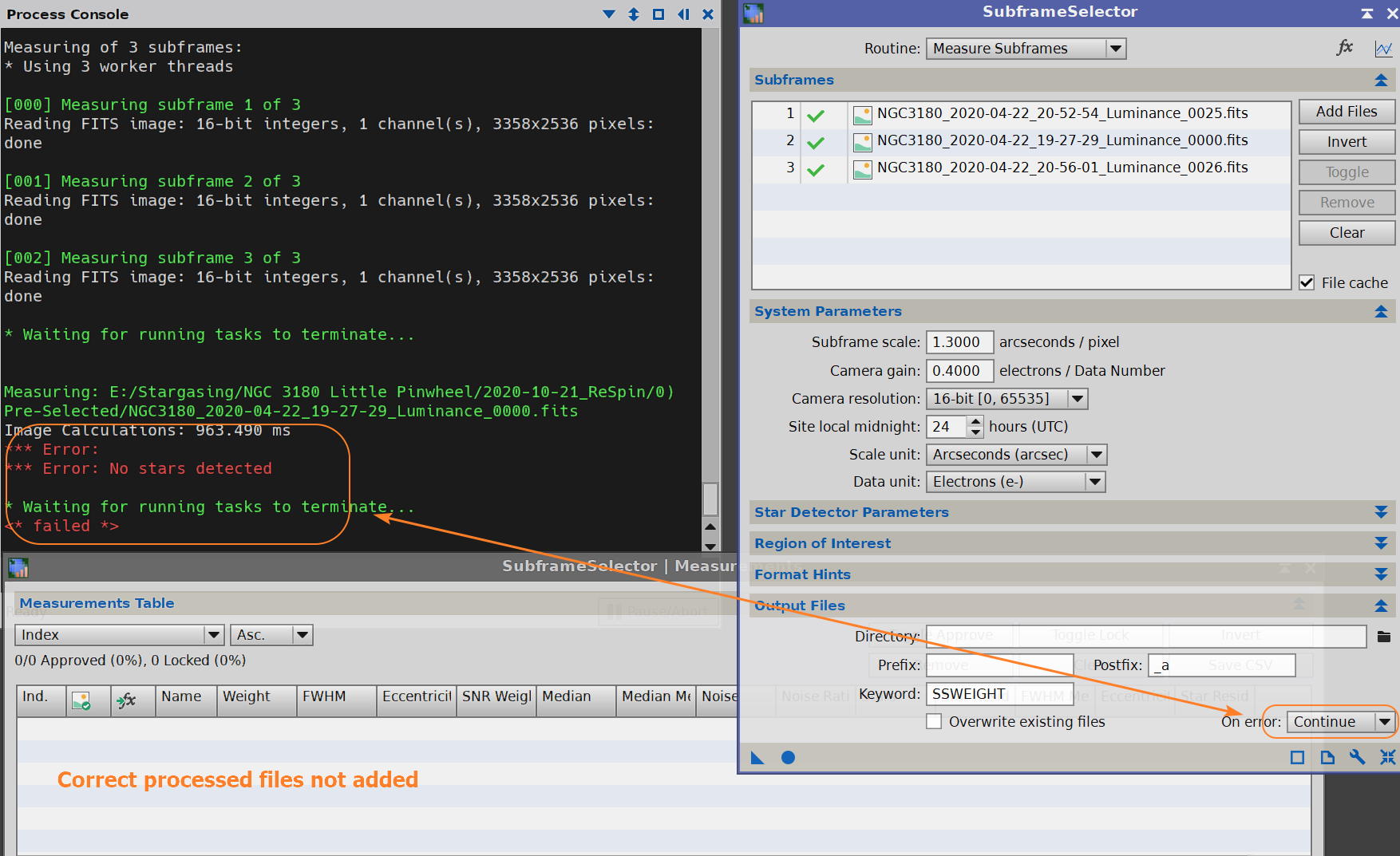
Task: Select NGC3180 Luminance_0025.fits row
Action: pyautogui.click(x=1021, y=114)
